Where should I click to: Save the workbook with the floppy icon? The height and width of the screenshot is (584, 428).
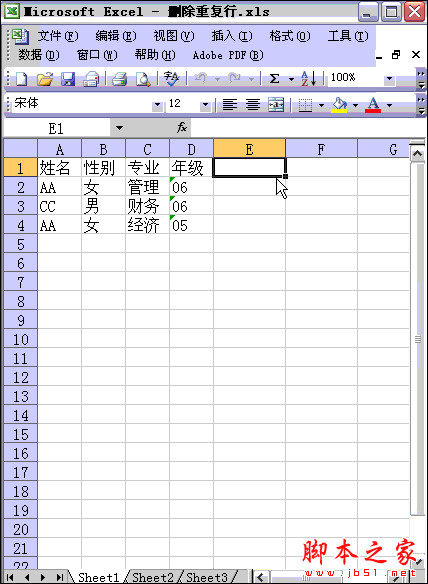[68, 79]
